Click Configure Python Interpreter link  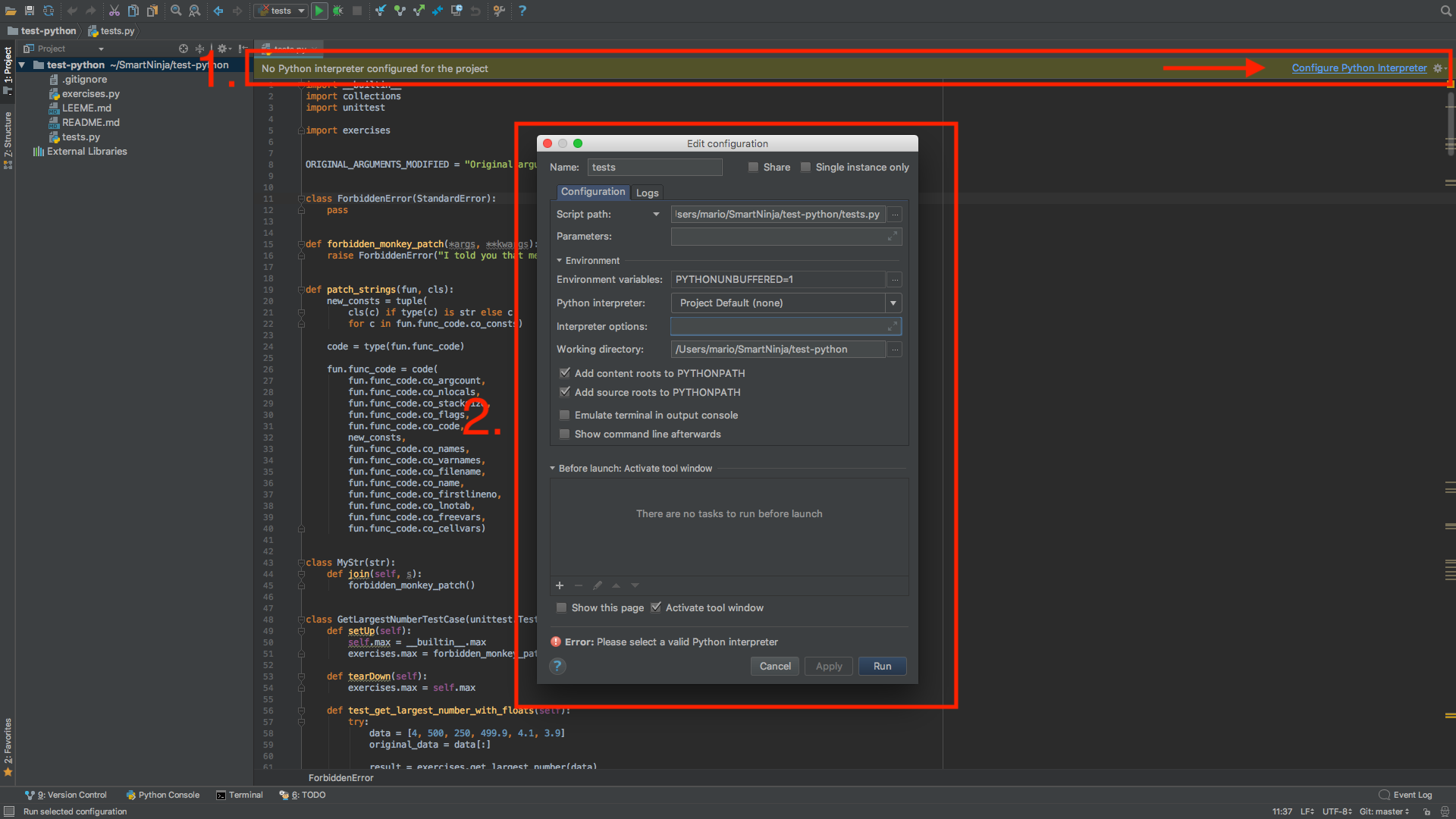pos(1359,68)
